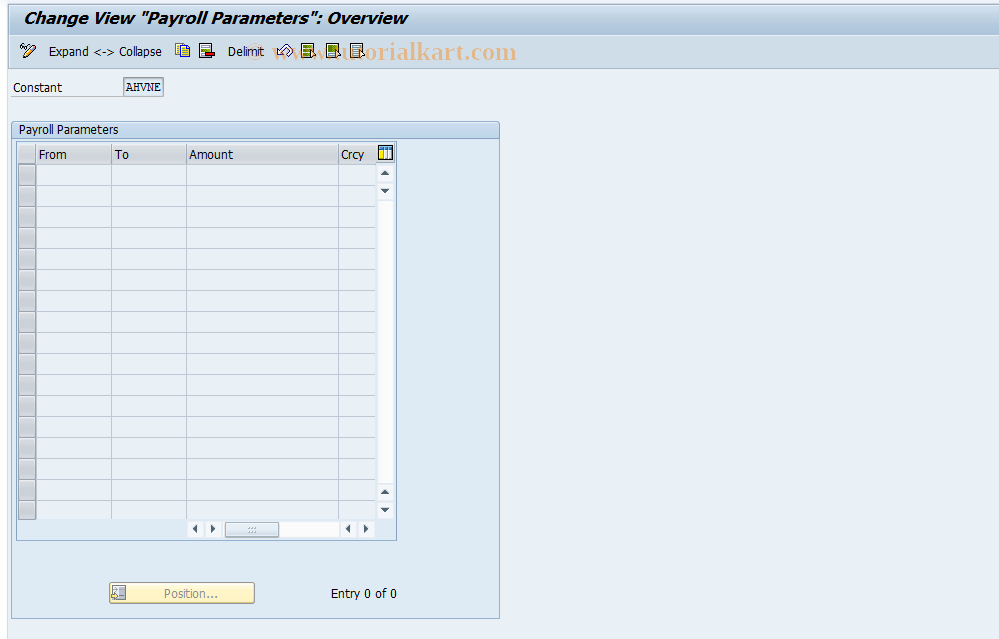
Task: Click the Crcy column header
Action: click(357, 154)
